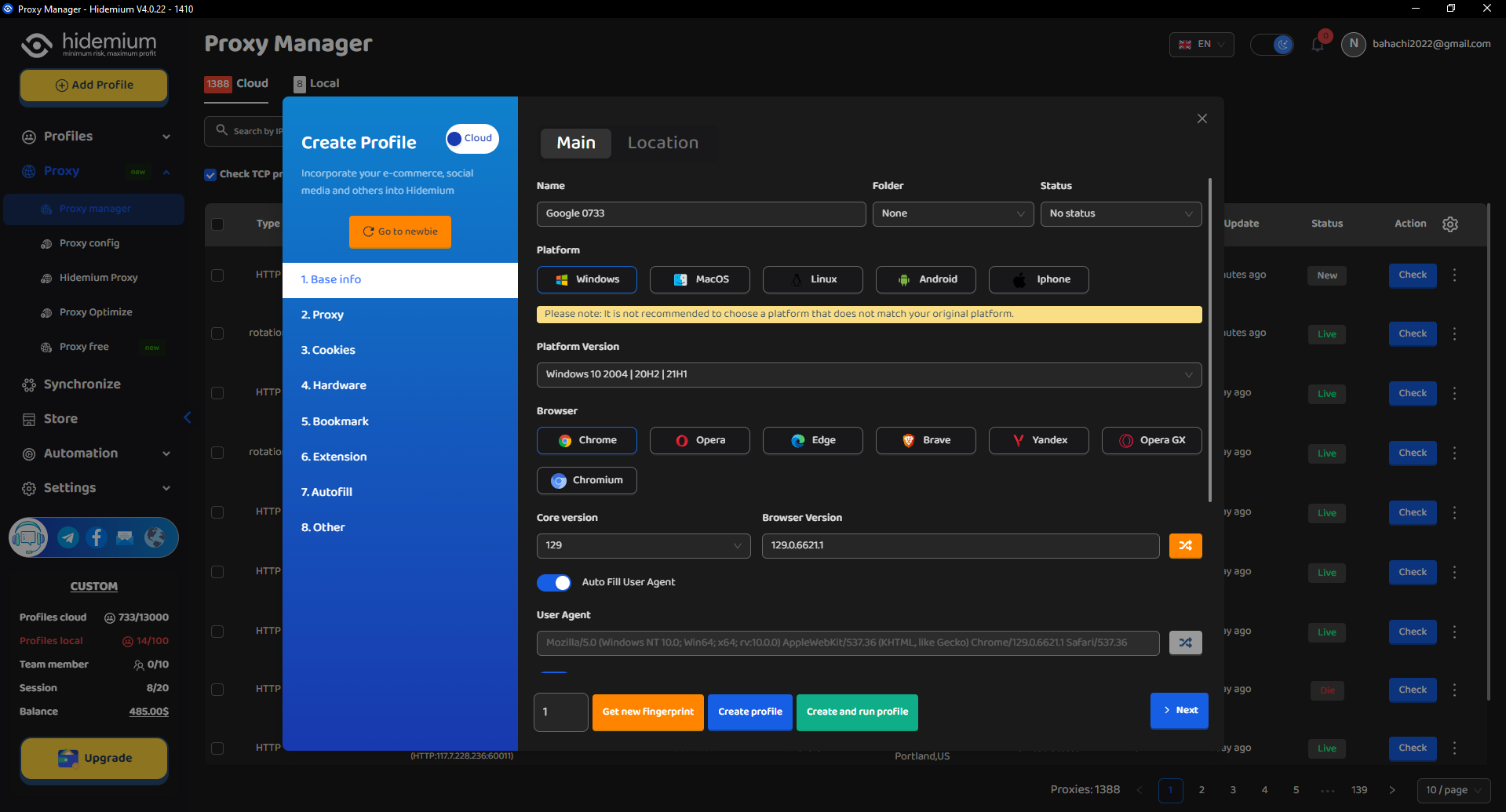This screenshot has width=1506, height=812.
Task: Go to page 2 of proxies
Action: (1202, 791)
